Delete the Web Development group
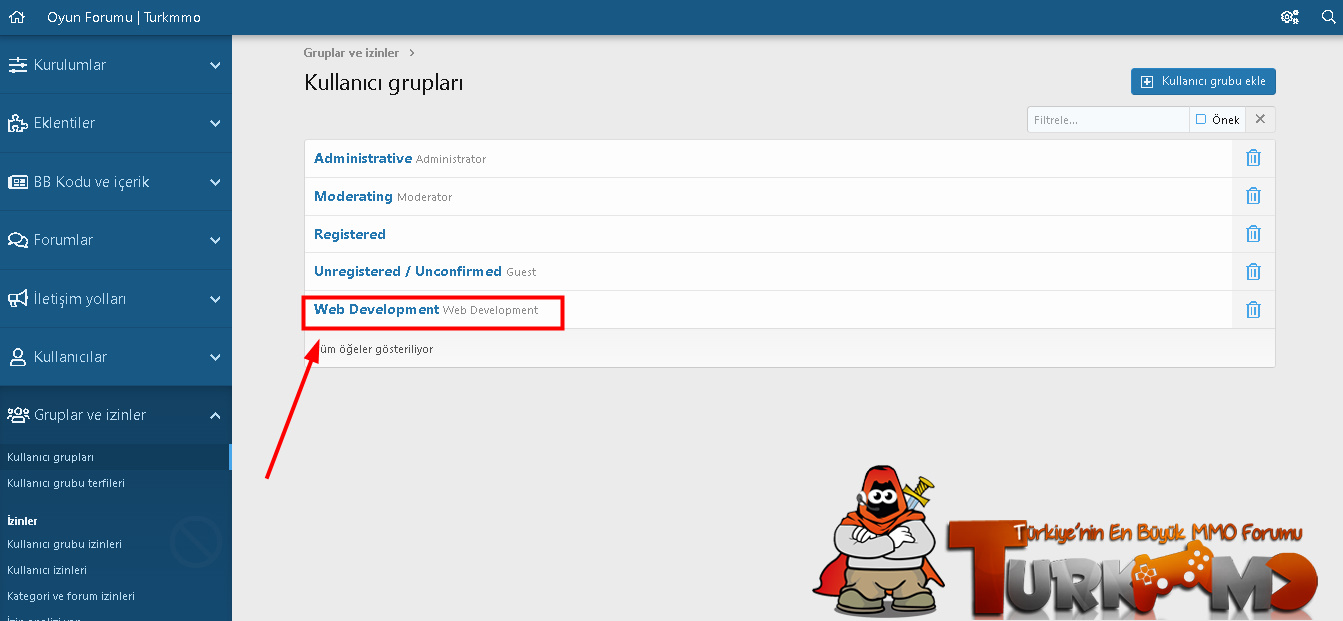Screen dimensions: 1343x621 pyautogui.click(x=1253, y=310)
